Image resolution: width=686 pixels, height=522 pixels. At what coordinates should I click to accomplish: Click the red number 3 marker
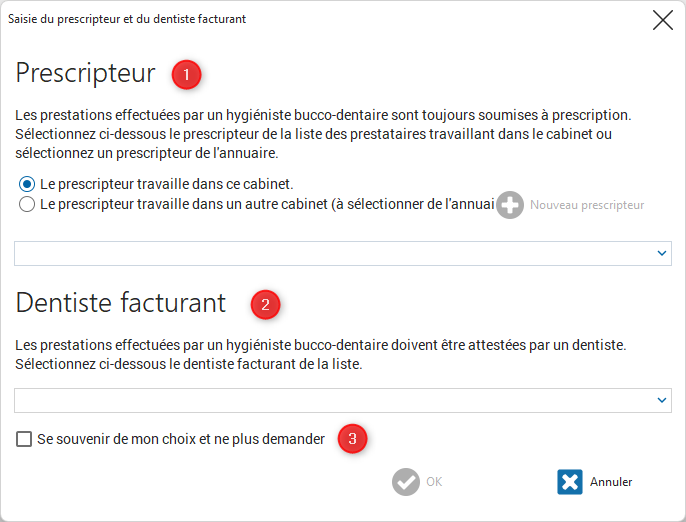[352, 438]
